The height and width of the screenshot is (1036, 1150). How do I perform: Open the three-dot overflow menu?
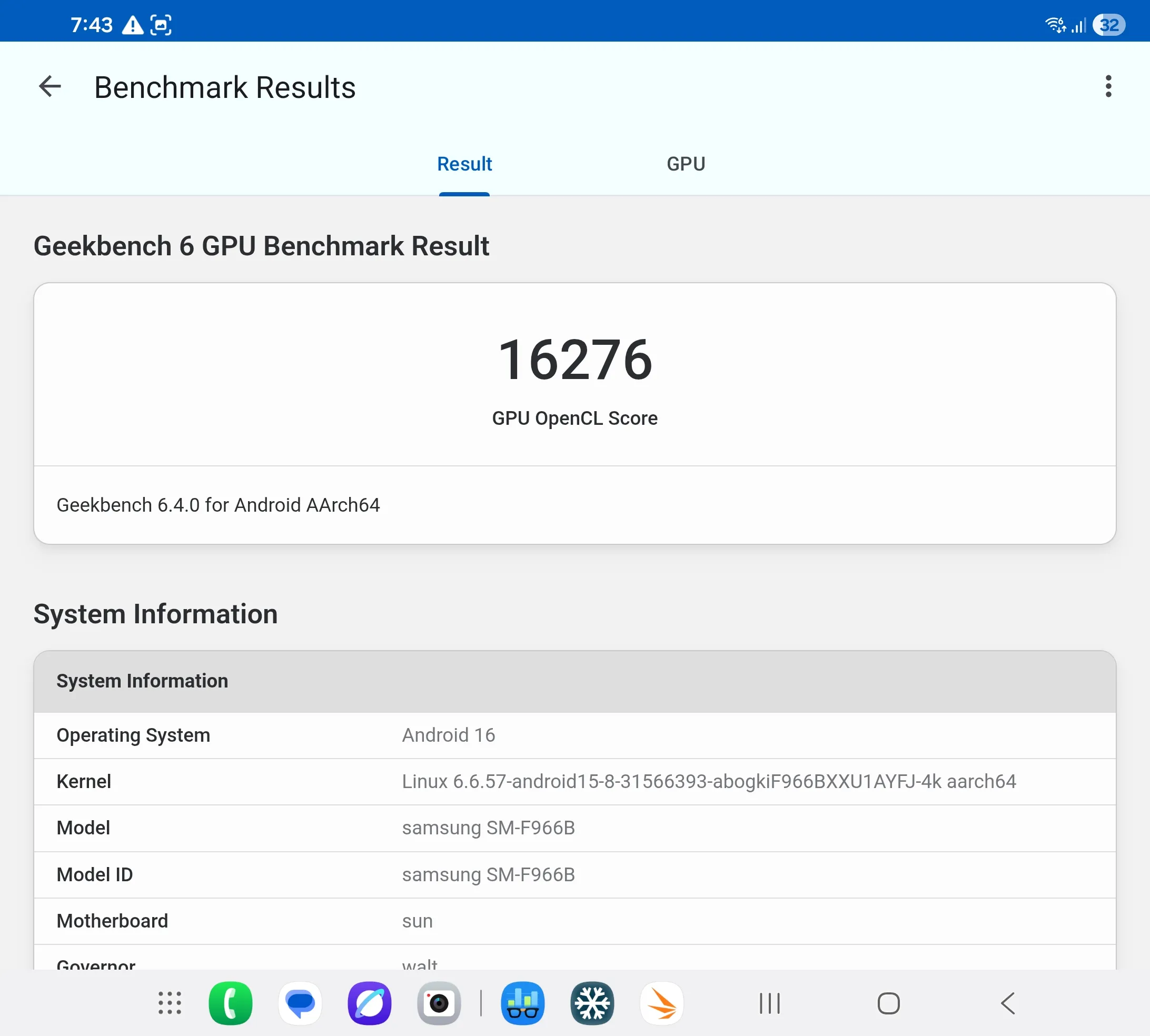(x=1108, y=86)
